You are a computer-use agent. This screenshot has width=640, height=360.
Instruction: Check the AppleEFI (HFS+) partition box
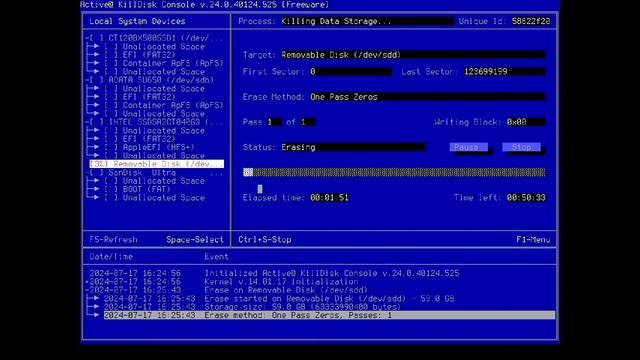click(111, 147)
